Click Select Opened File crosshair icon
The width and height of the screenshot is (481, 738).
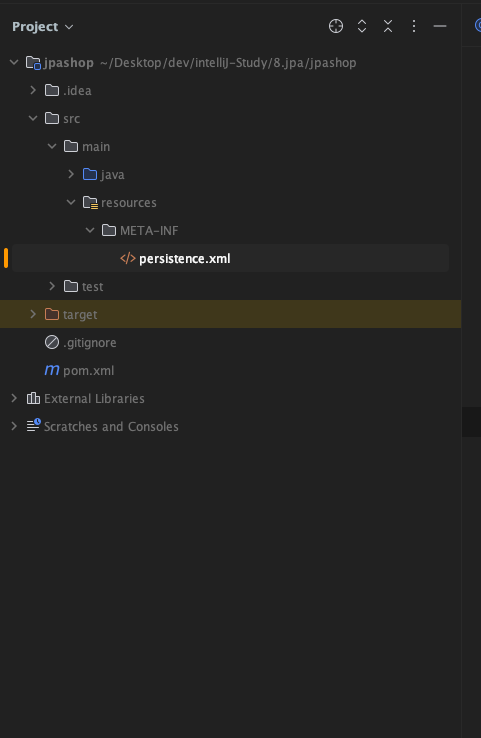[336, 26]
